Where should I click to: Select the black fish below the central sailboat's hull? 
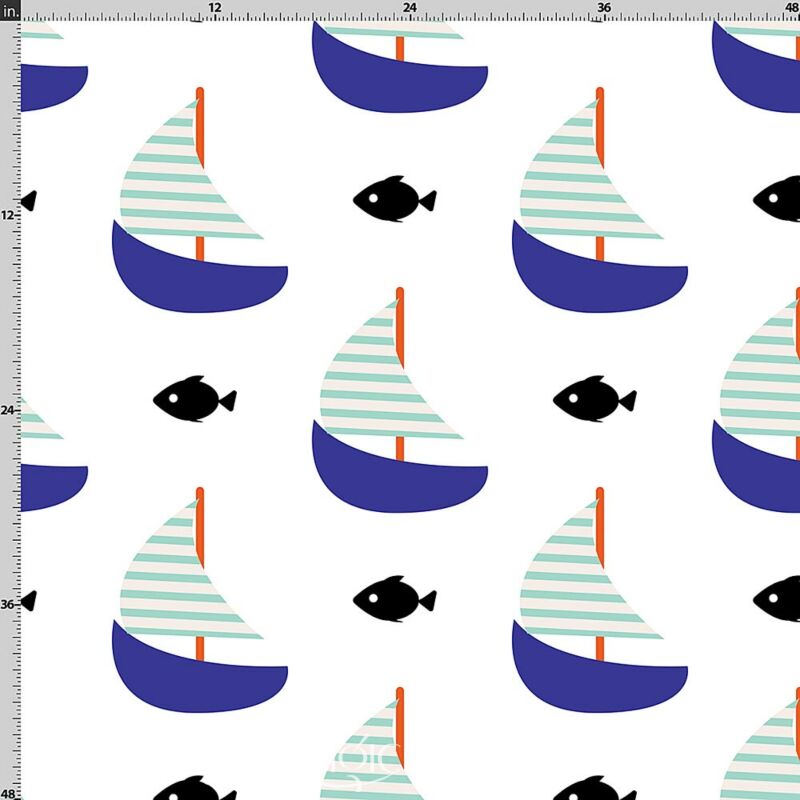(394, 598)
